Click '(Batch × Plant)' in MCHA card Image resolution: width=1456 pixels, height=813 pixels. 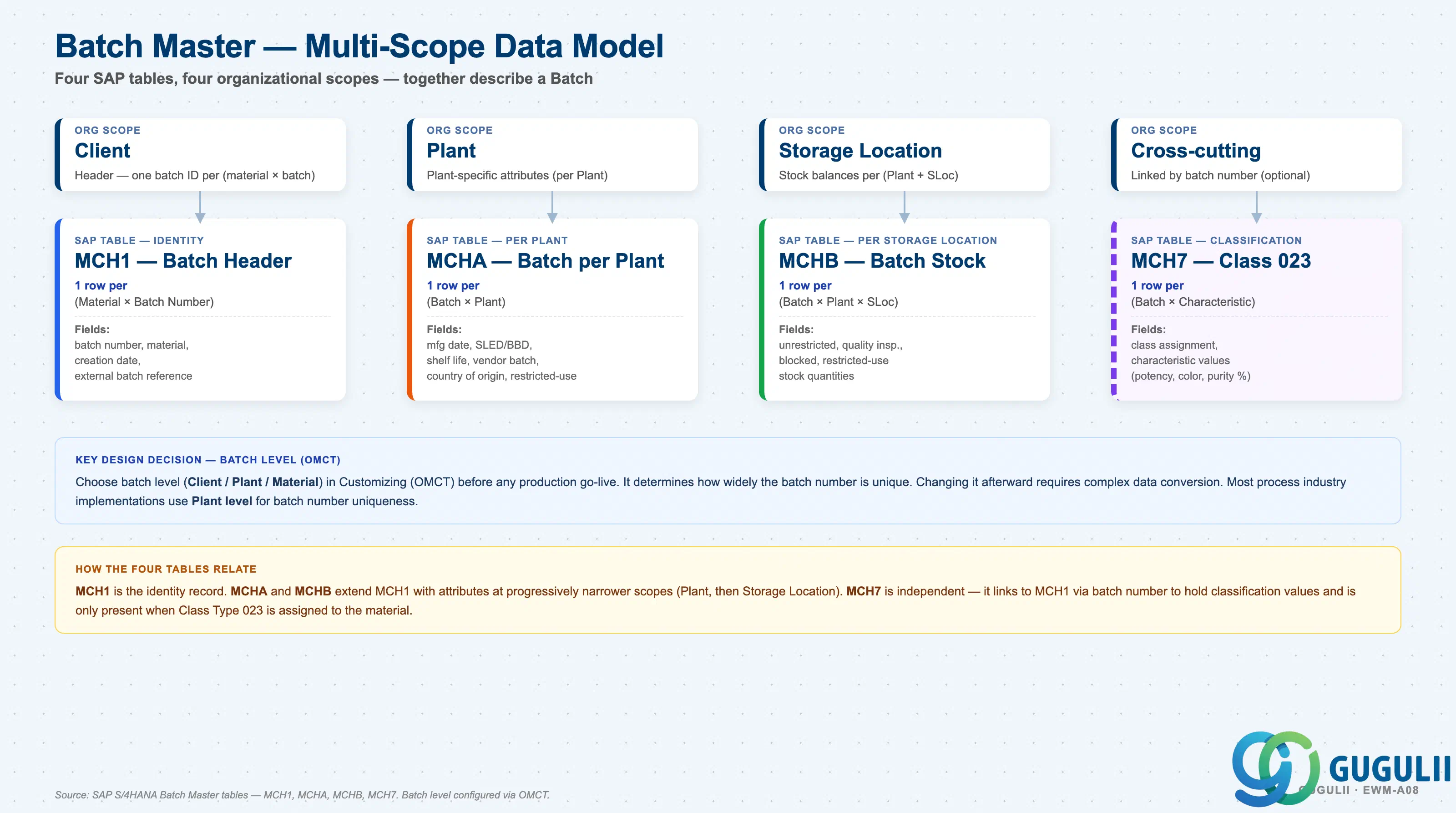click(x=466, y=302)
